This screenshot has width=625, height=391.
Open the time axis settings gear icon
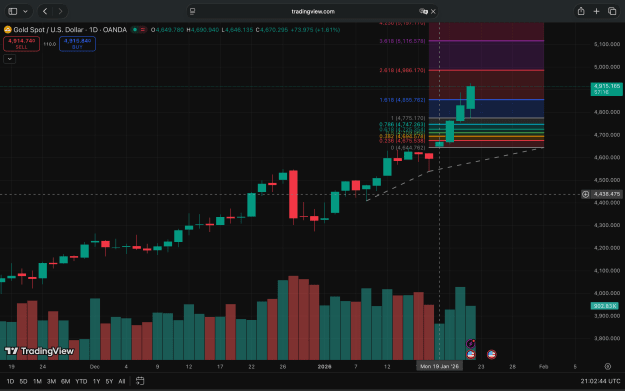[x=607, y=366]
